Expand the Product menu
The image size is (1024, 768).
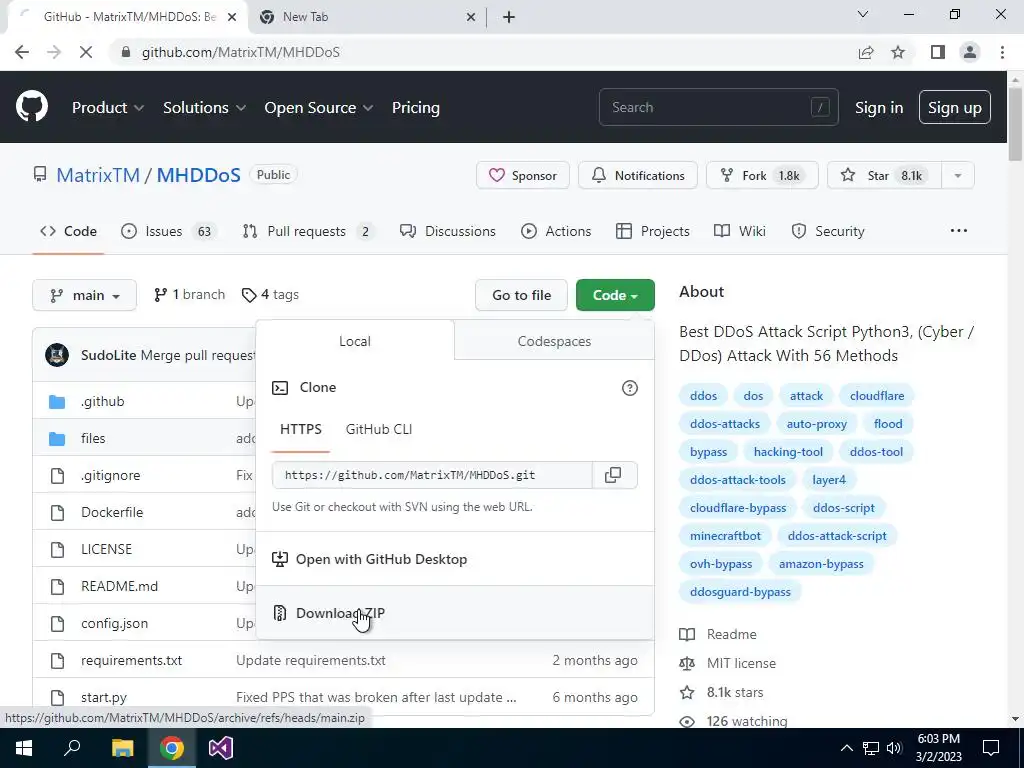click(108, 108)
